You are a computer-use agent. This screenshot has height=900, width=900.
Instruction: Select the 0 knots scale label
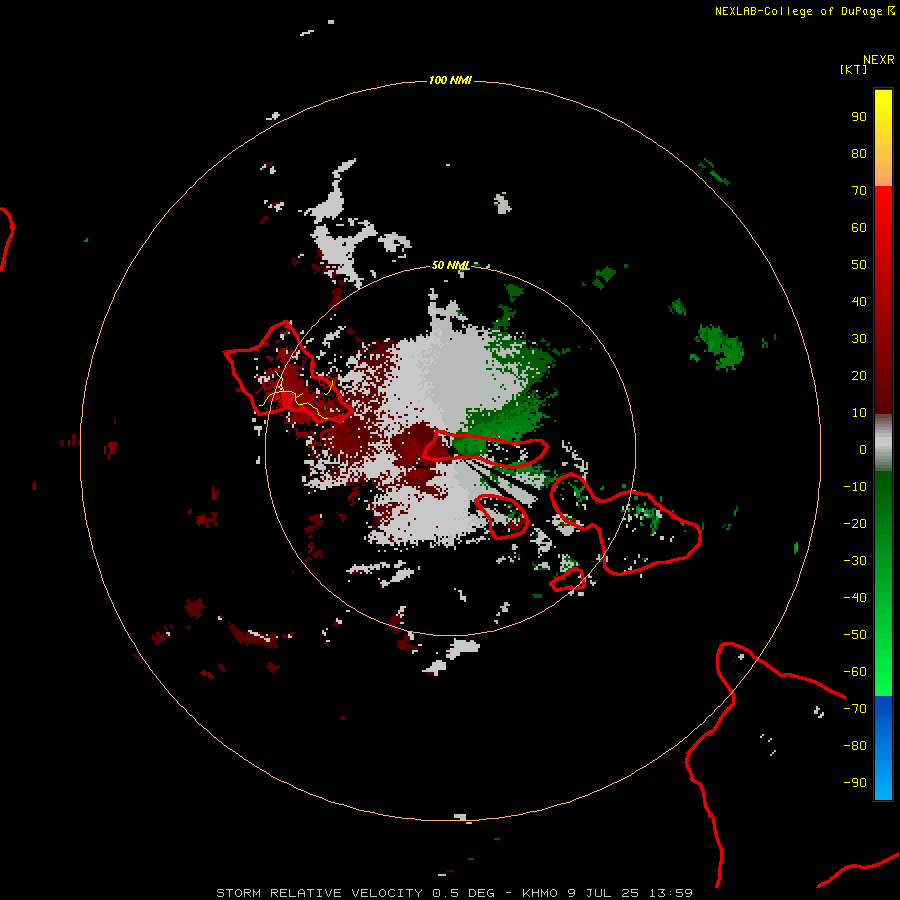coord(863,449)
